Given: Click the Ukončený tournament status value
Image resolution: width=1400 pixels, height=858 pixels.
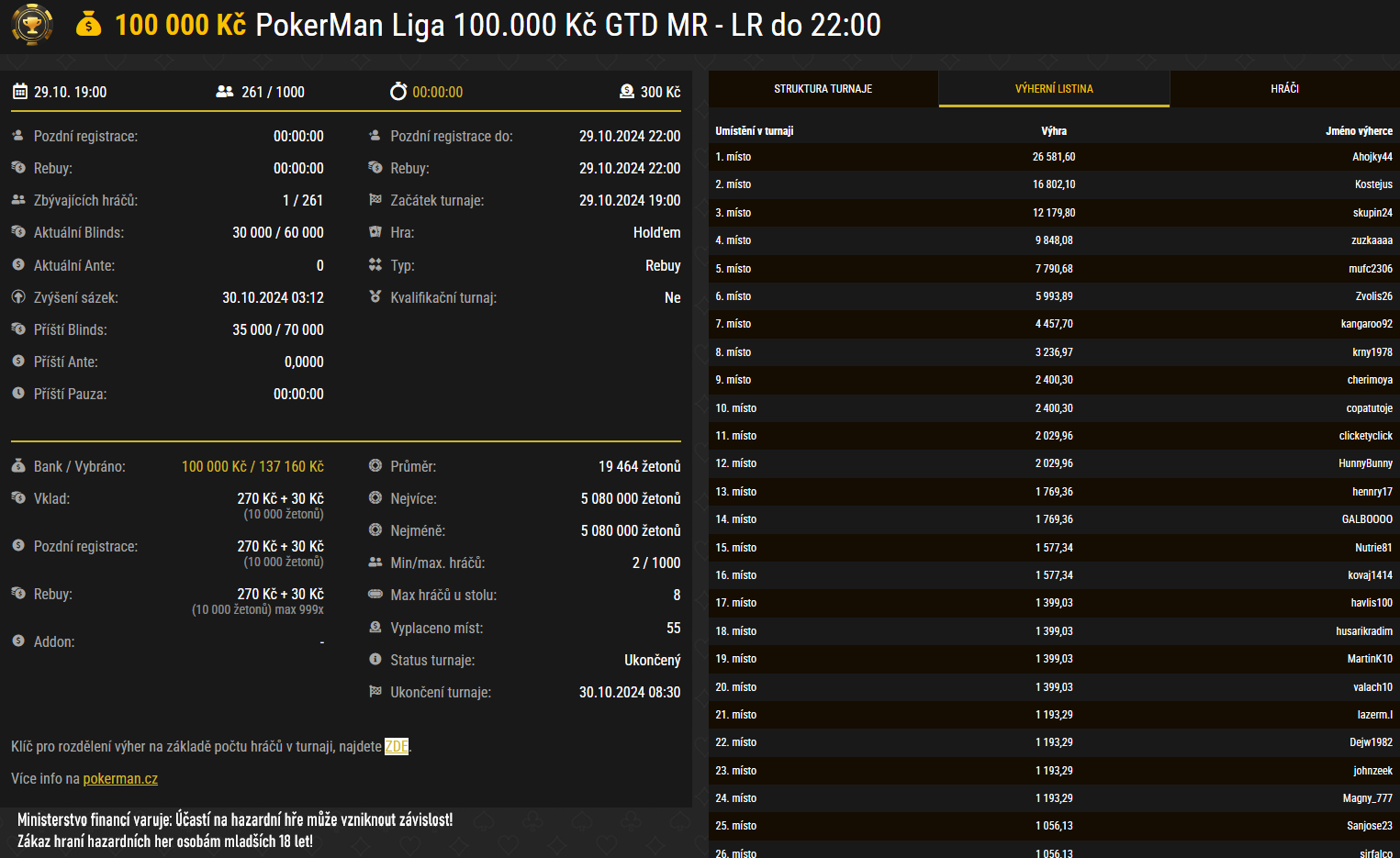Looking at the screenshot, I should coord(652,660).
